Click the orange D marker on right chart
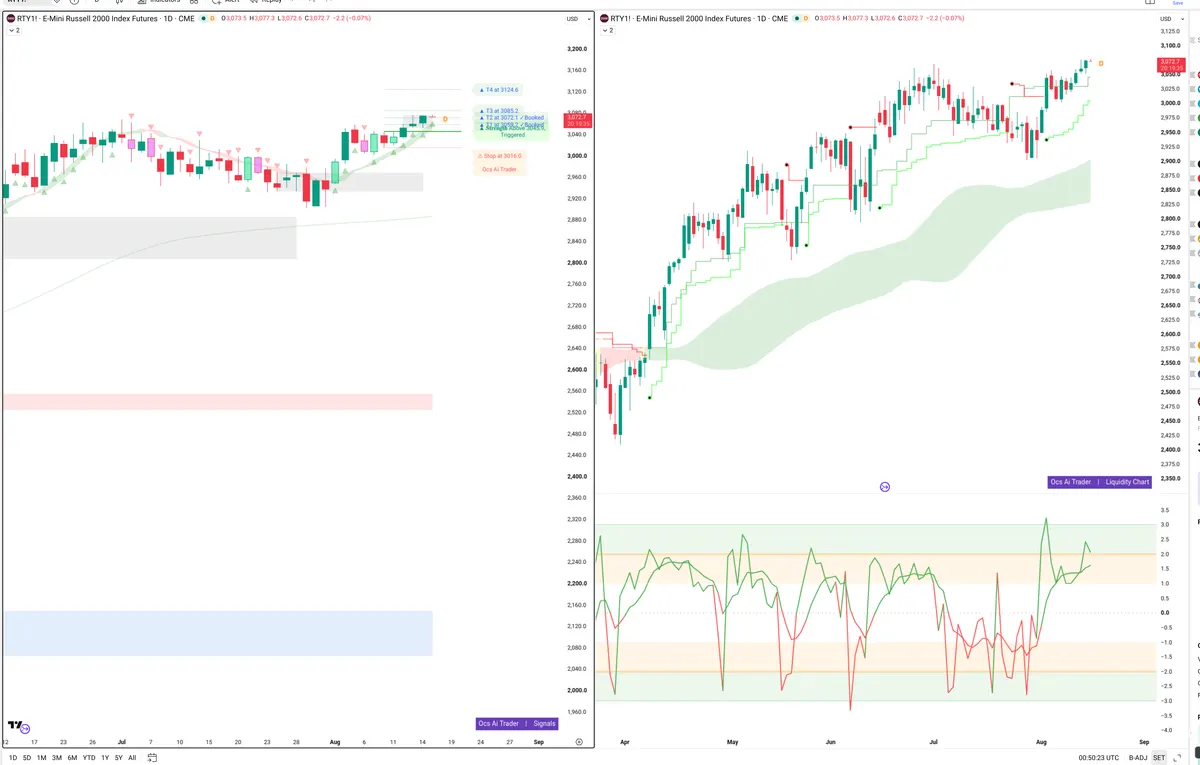Image resolution: width=1200 pixels, height=765 pixels. [1101, 63]
